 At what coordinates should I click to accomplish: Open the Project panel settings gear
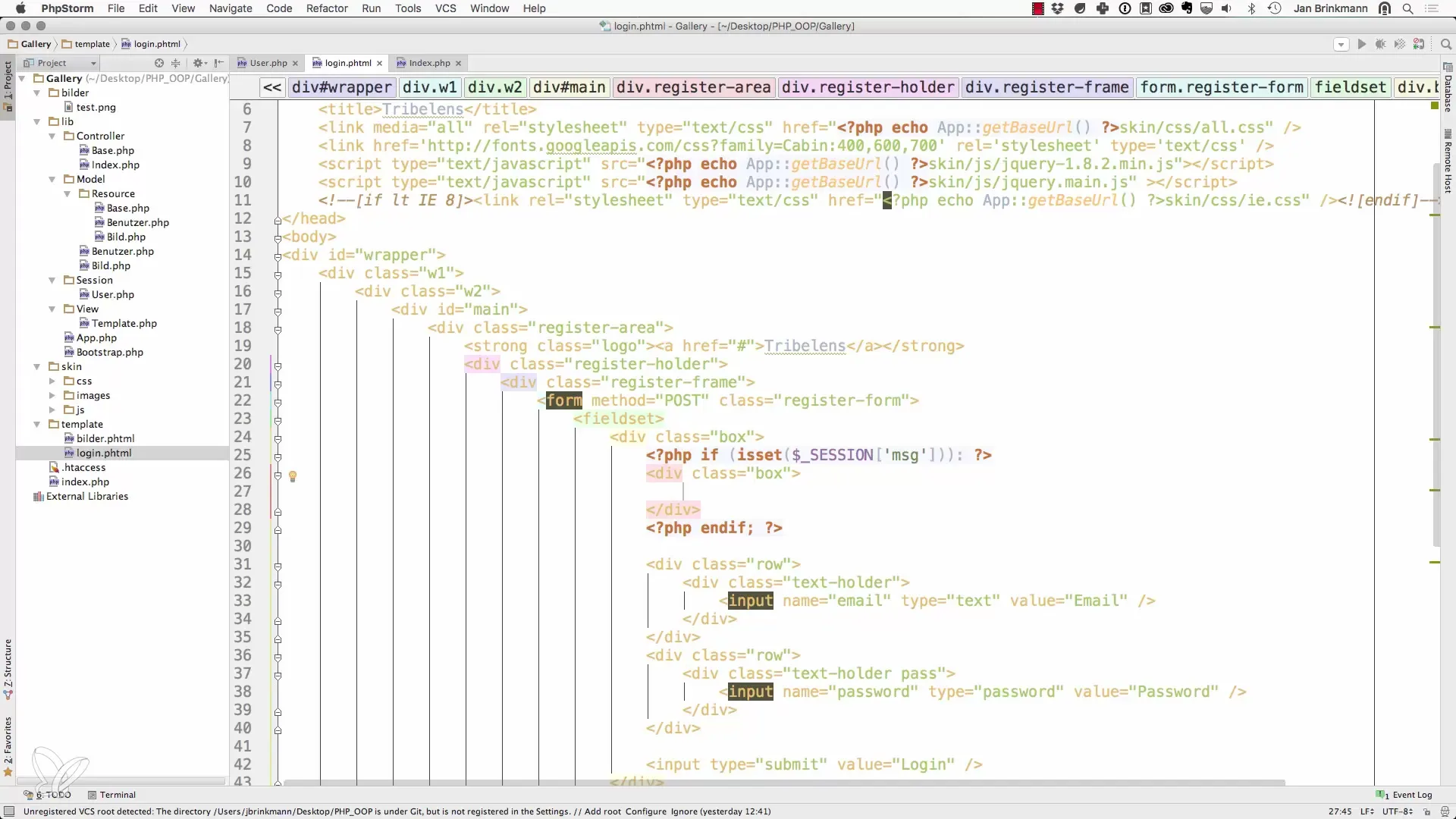click(199, 63)
